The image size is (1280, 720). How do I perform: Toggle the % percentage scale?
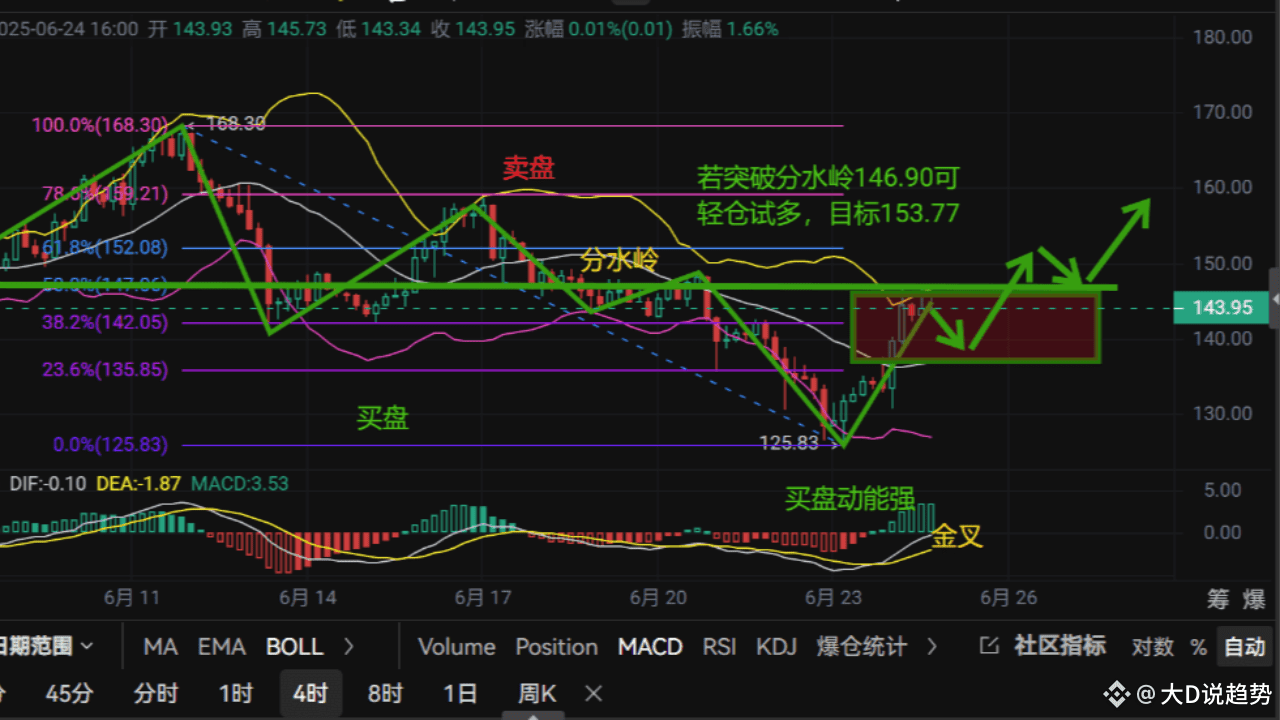1198,647
